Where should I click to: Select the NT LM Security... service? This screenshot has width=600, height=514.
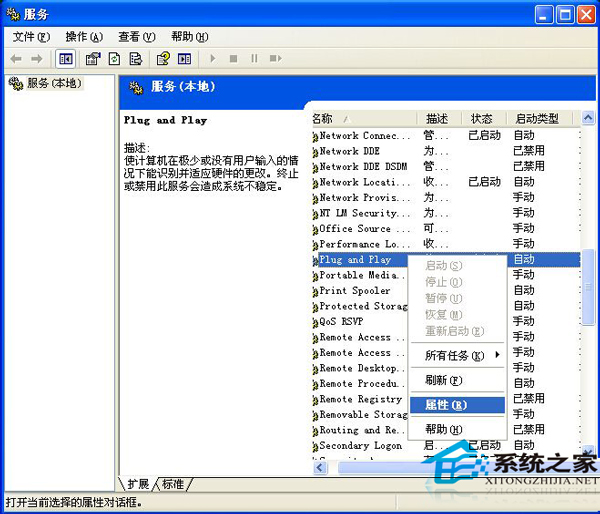[446, 213]
